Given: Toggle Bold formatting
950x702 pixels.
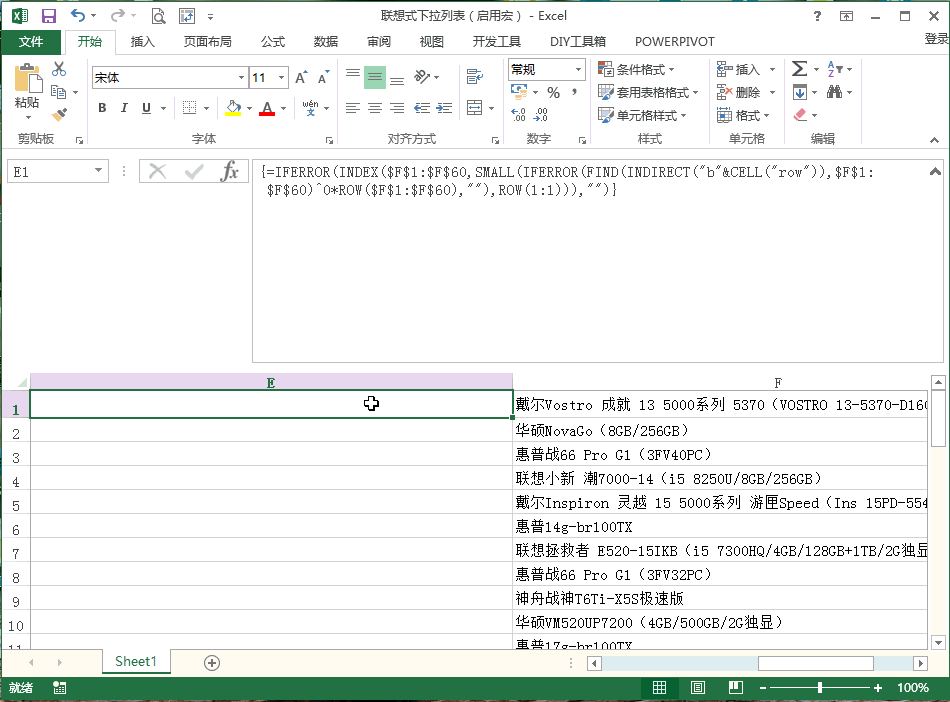Looking at the screenshot, I should 102,108.
